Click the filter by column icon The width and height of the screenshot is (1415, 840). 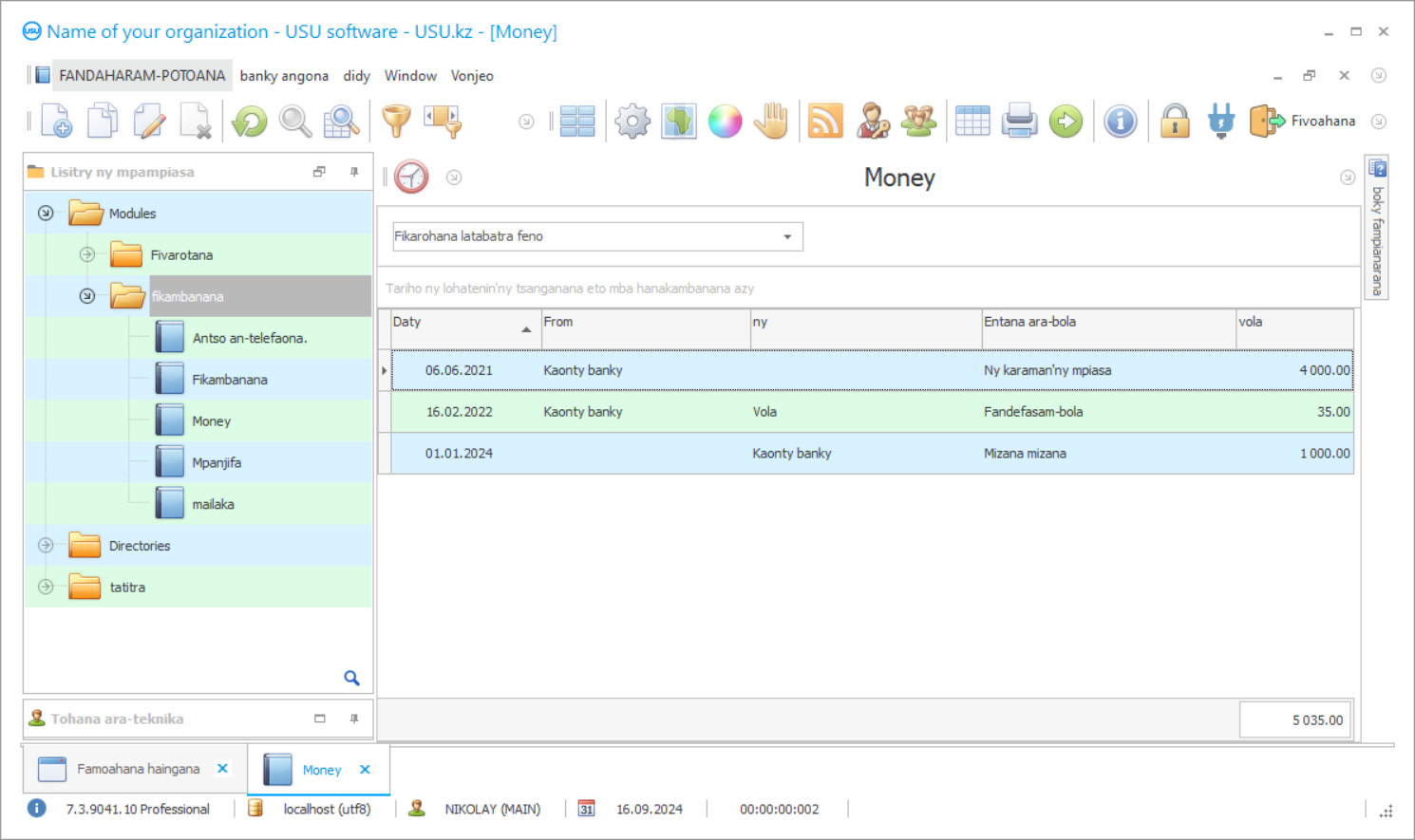[443, 121]
